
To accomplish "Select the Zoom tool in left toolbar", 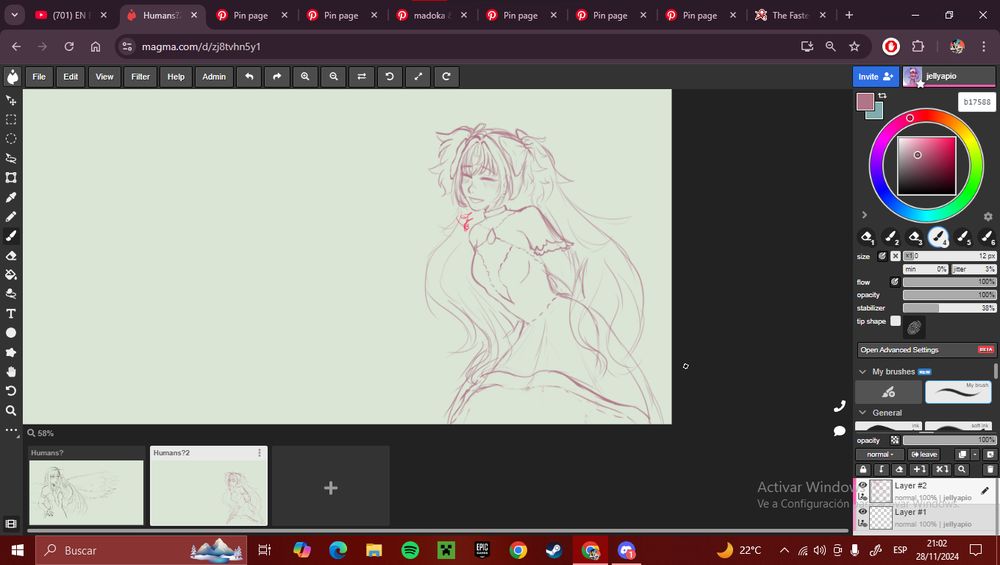I will [x=11, y=411].
